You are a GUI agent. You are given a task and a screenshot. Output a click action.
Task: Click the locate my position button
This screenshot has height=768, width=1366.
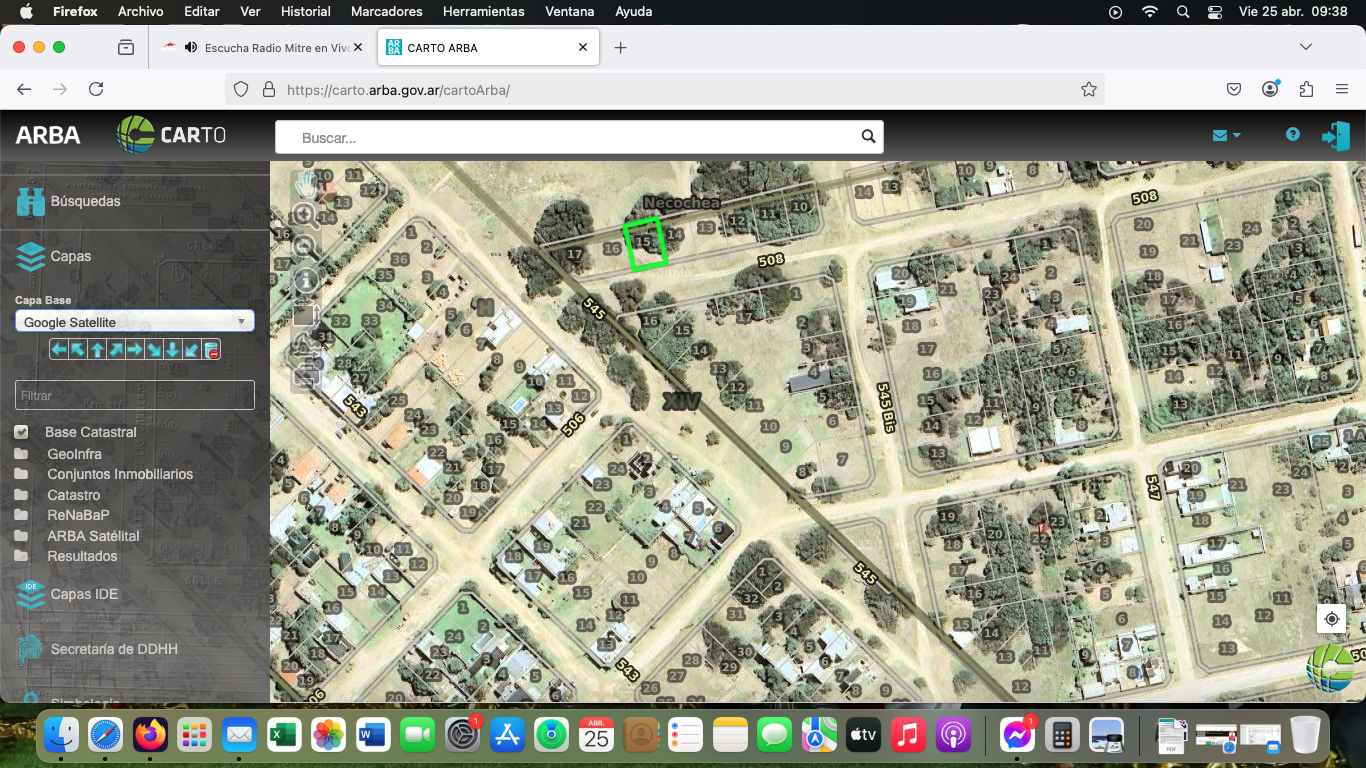tap(1331, 619)
